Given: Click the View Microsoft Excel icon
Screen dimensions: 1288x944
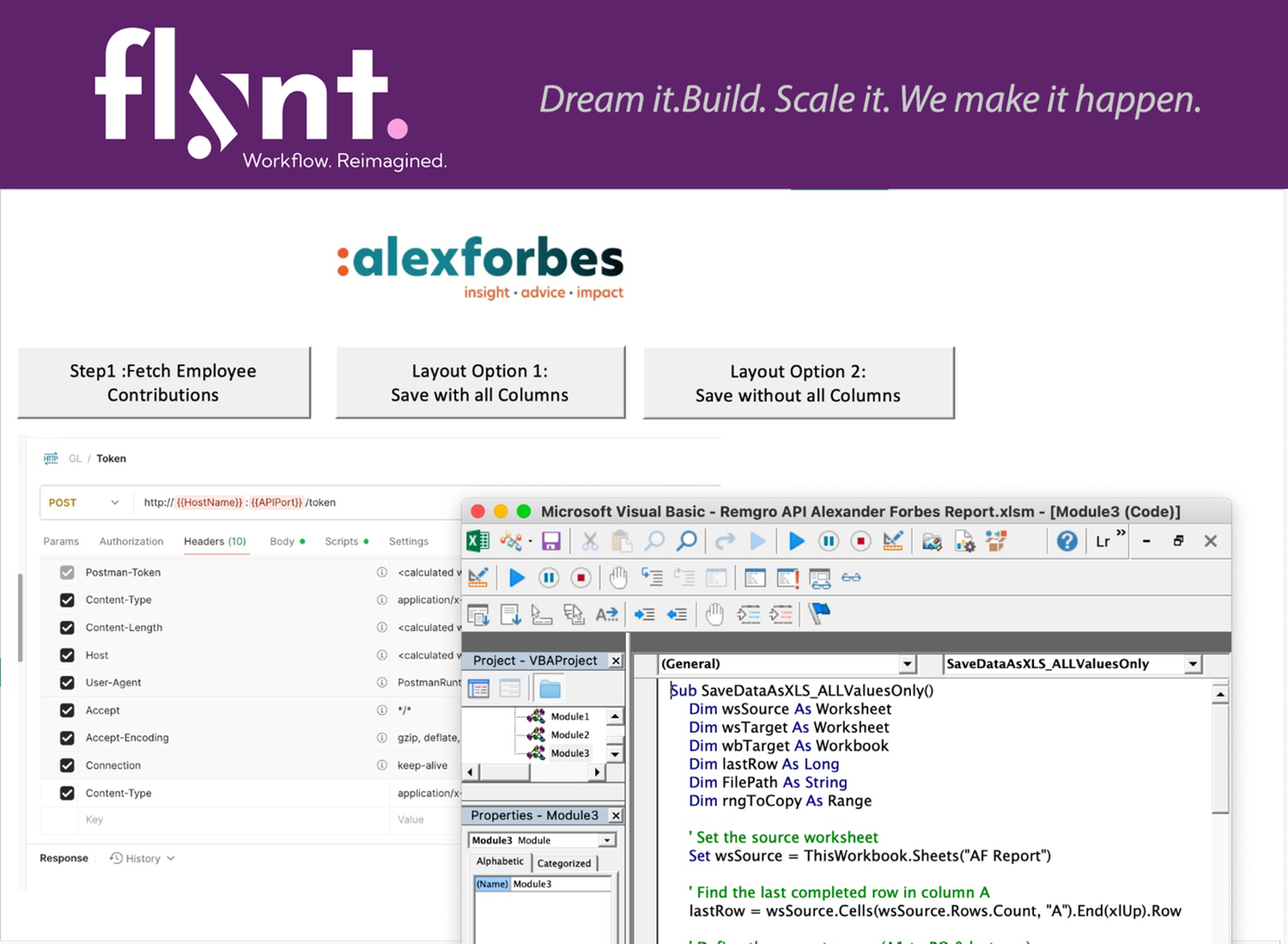Looking at the screenshot, I should [477, 541].
